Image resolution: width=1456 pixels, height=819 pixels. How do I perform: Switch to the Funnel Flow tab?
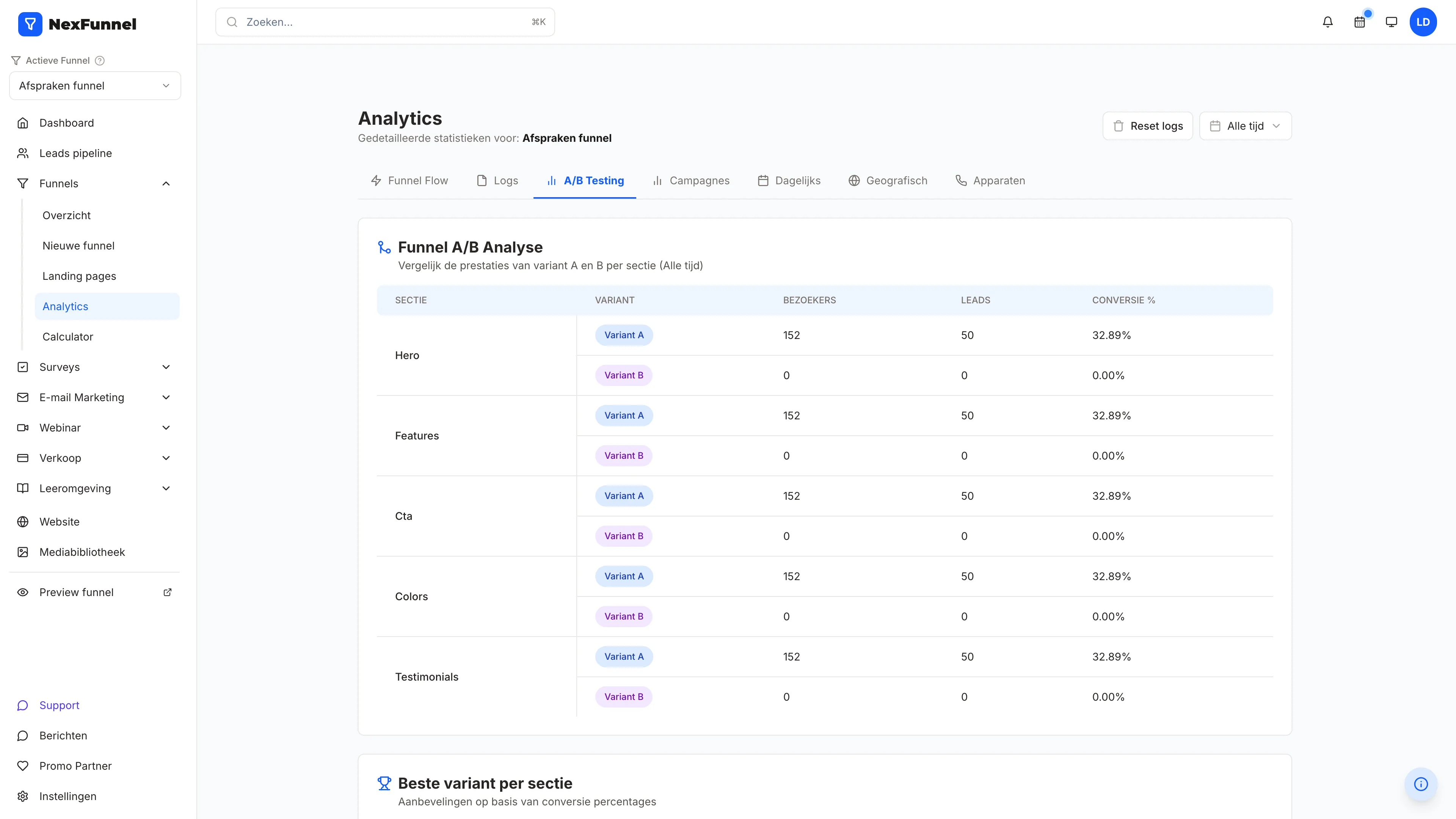409,181
